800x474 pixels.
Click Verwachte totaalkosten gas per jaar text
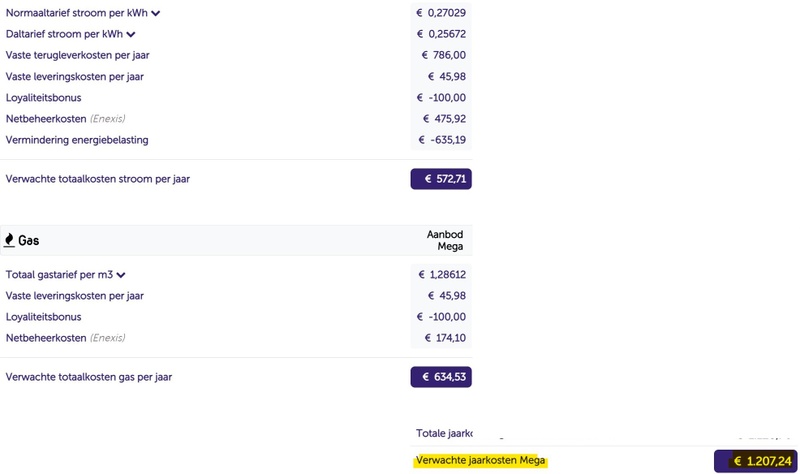pos(89,377)
